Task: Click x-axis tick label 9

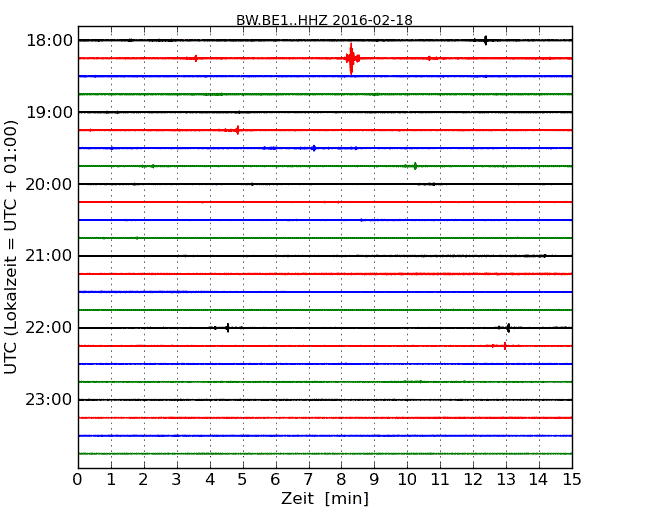Action: coord(375,479)
